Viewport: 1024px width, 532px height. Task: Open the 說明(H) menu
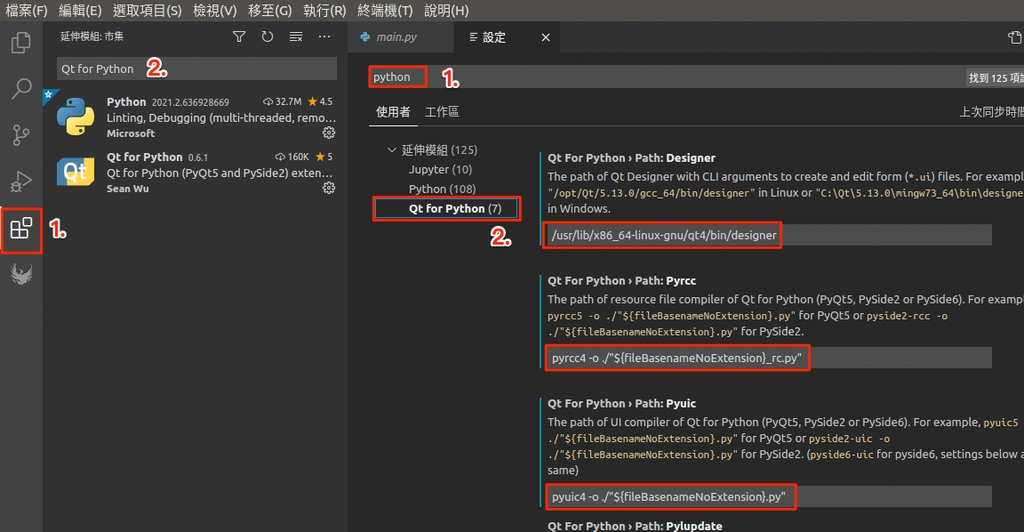tap(446, 10)
